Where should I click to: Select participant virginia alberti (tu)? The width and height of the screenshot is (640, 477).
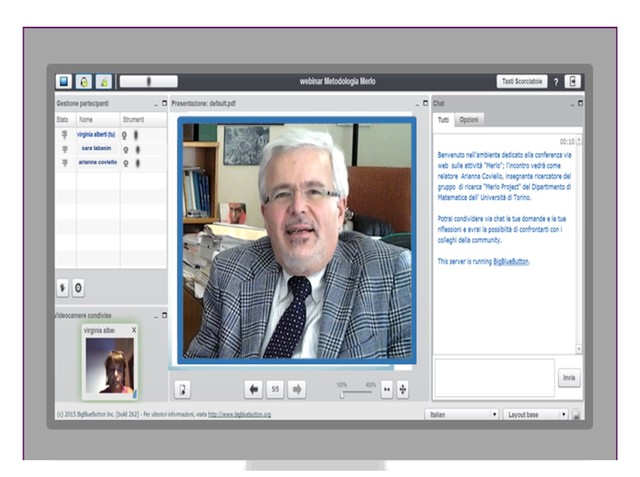96,134
